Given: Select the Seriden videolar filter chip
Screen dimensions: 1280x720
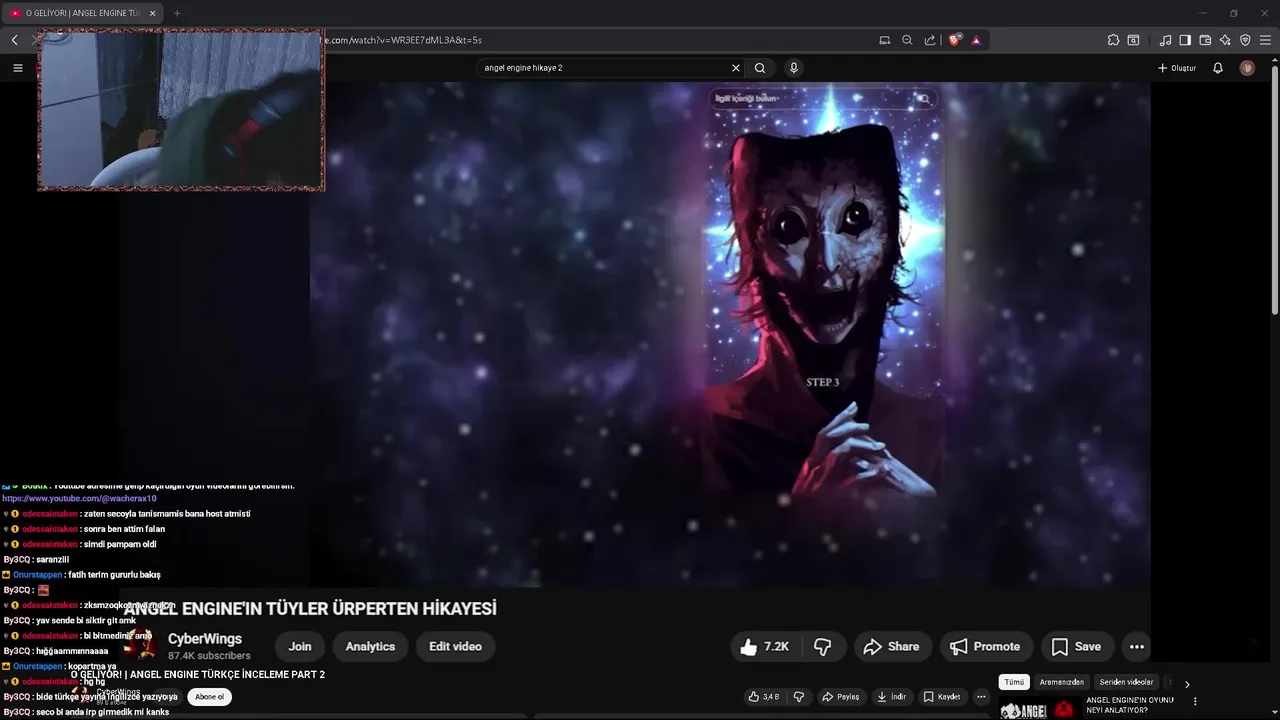Looking at the screenshot, I should point(1126,682).
